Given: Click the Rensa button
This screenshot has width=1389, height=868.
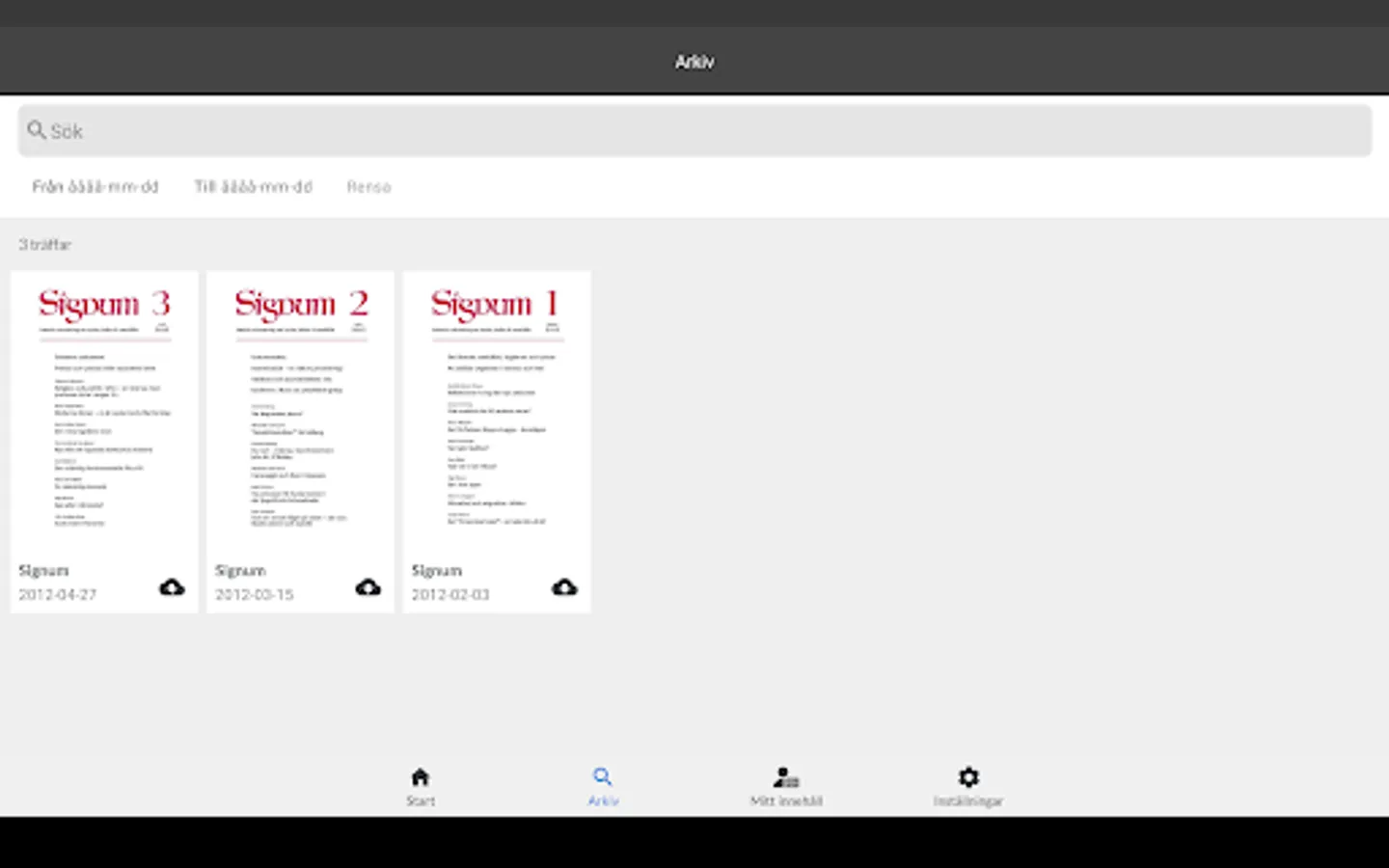Looking at the screenshot, I should click(368, 187).
